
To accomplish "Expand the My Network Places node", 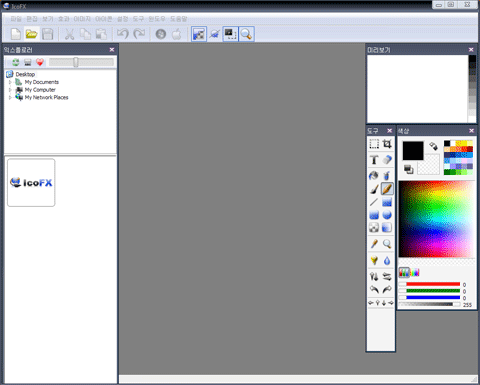I will (10, 97).
